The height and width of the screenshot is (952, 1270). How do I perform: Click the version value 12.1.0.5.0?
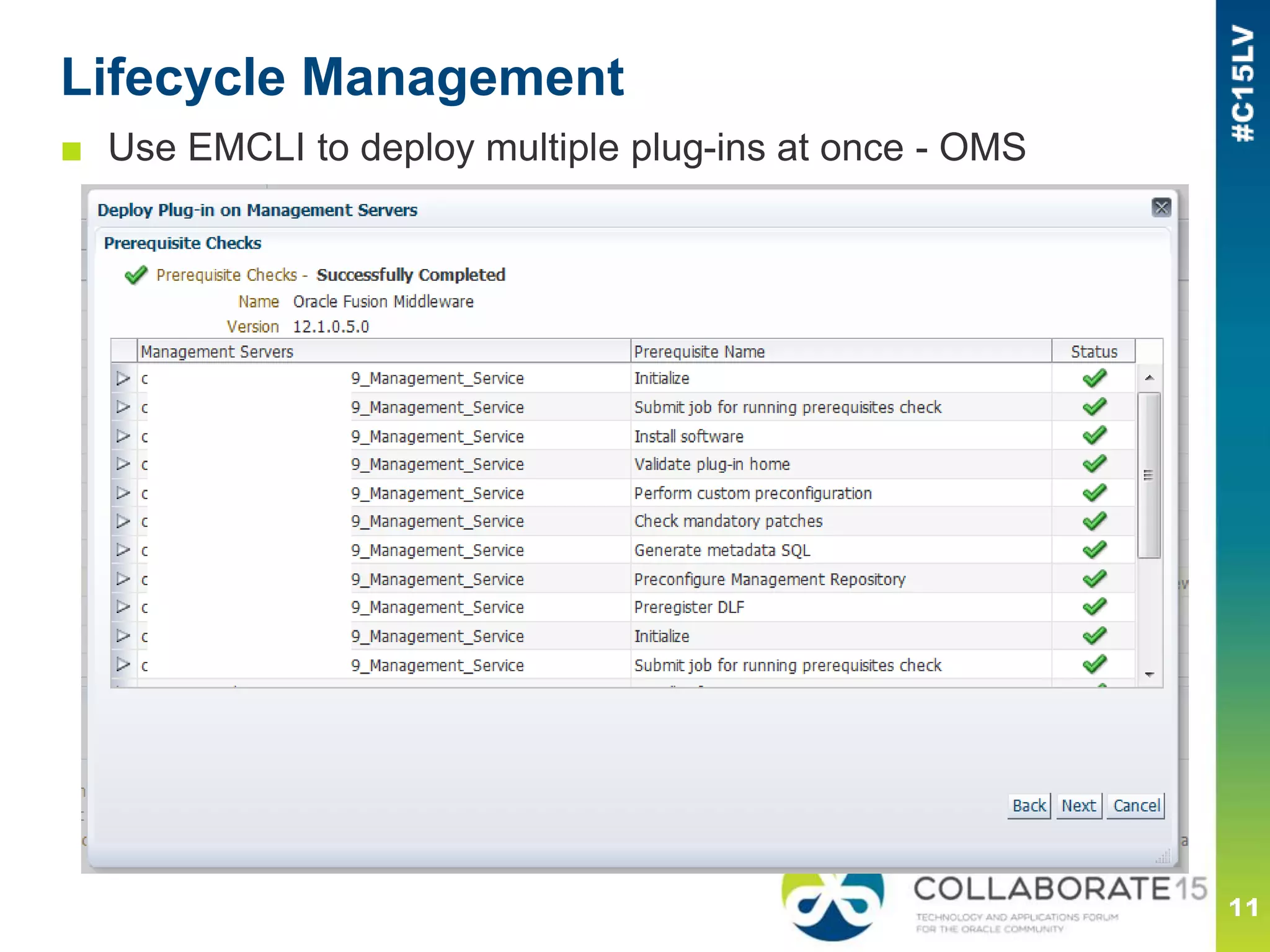point(331,327)
